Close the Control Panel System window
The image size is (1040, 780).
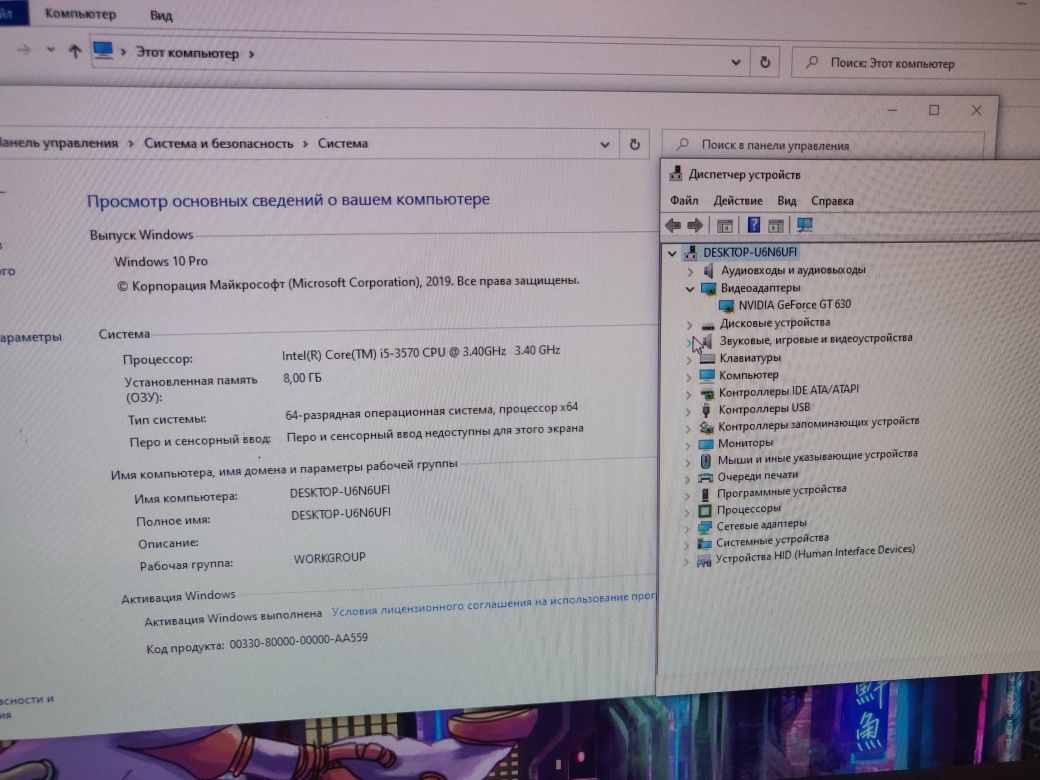[976, 111]
